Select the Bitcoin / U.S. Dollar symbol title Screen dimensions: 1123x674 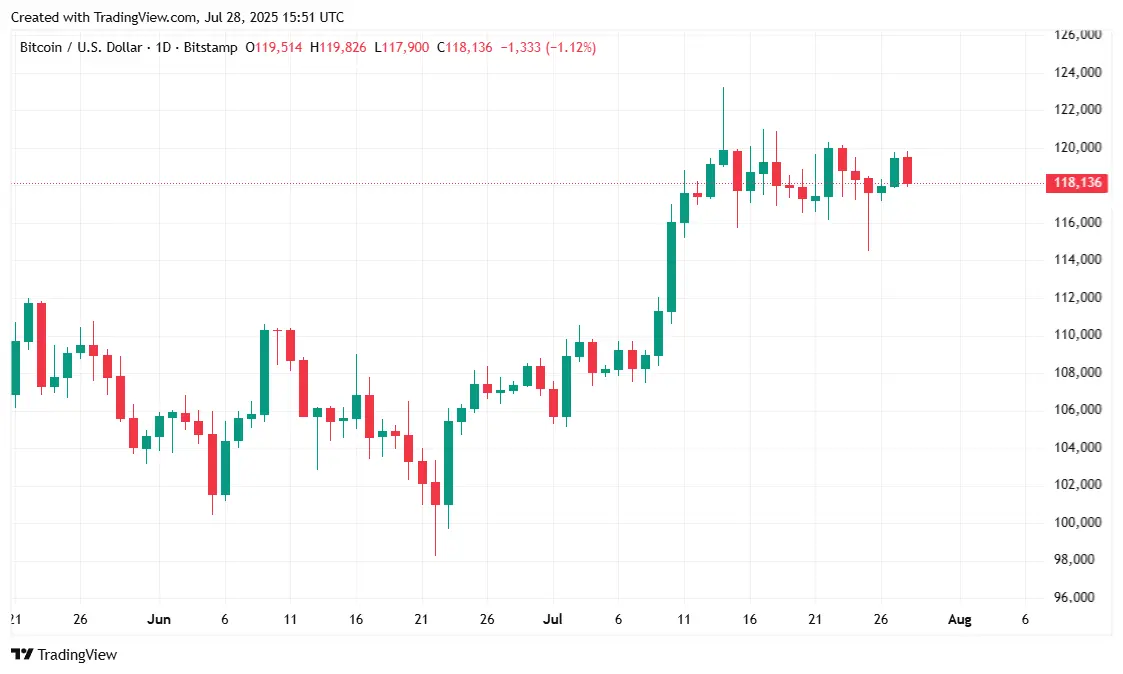click(81, 47)
